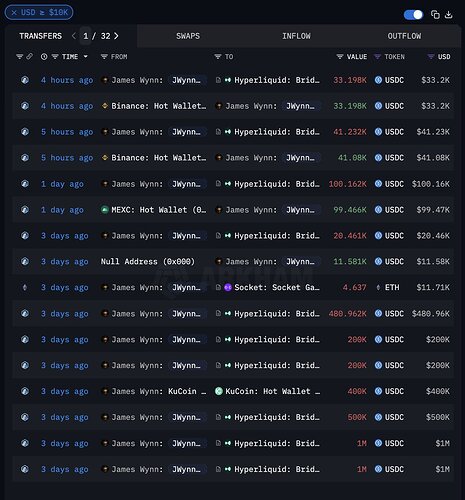Click the Ethereum chain icon in Socket row

point(25,287)
